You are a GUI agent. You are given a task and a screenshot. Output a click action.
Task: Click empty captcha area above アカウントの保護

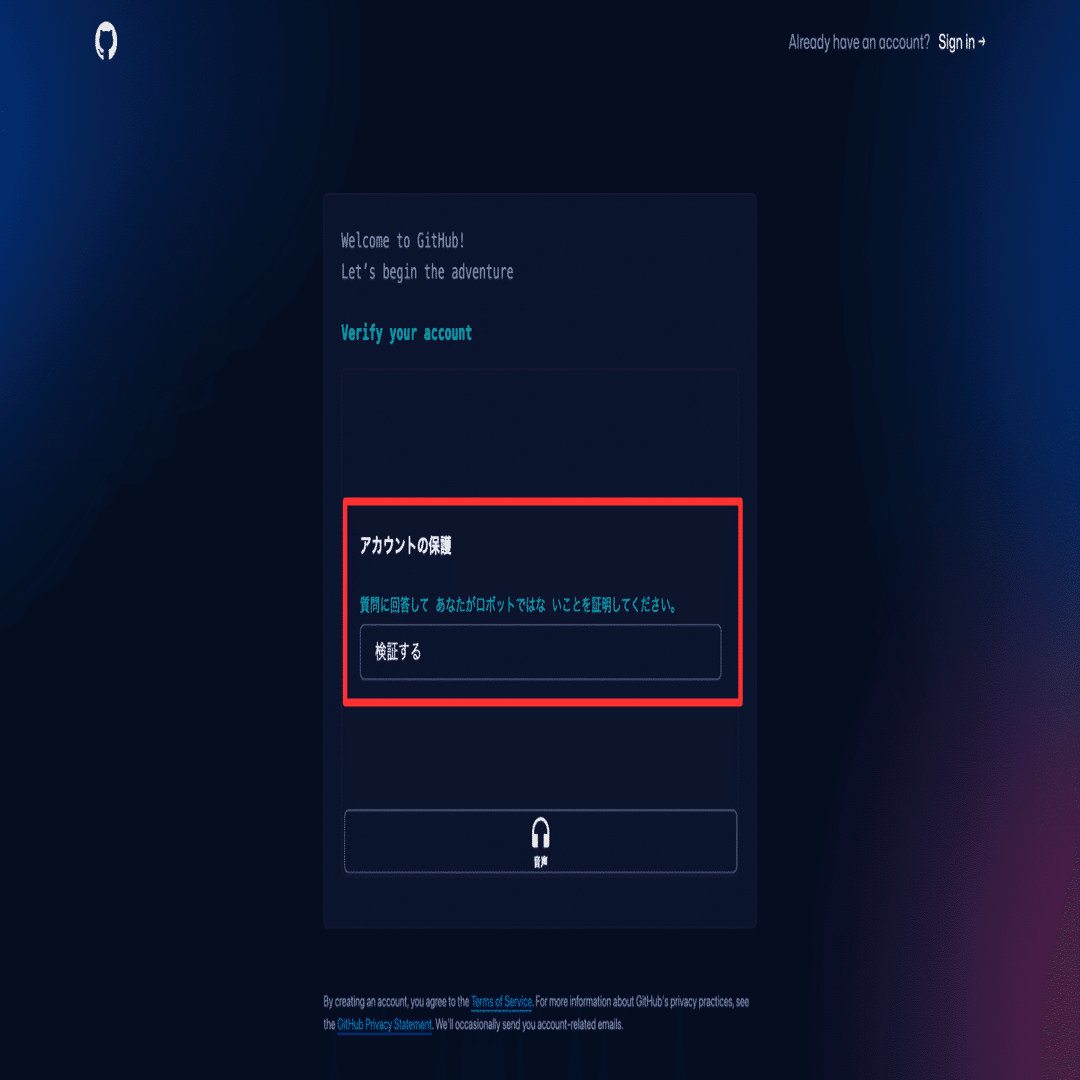pyautogui.click(x=540, y=434)
